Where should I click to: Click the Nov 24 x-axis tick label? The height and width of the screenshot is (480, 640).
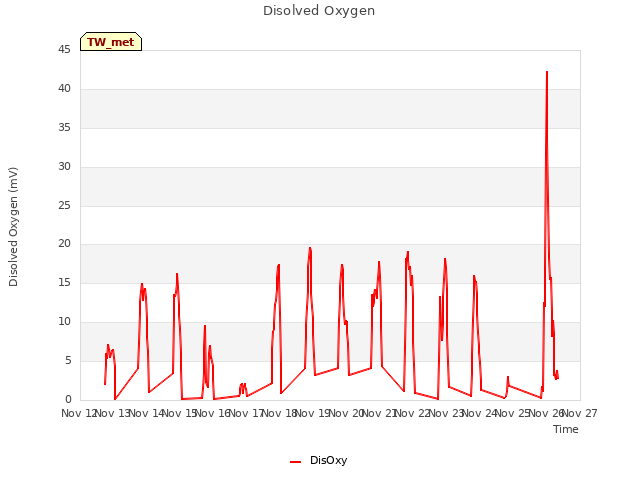(x=480, y=413)
